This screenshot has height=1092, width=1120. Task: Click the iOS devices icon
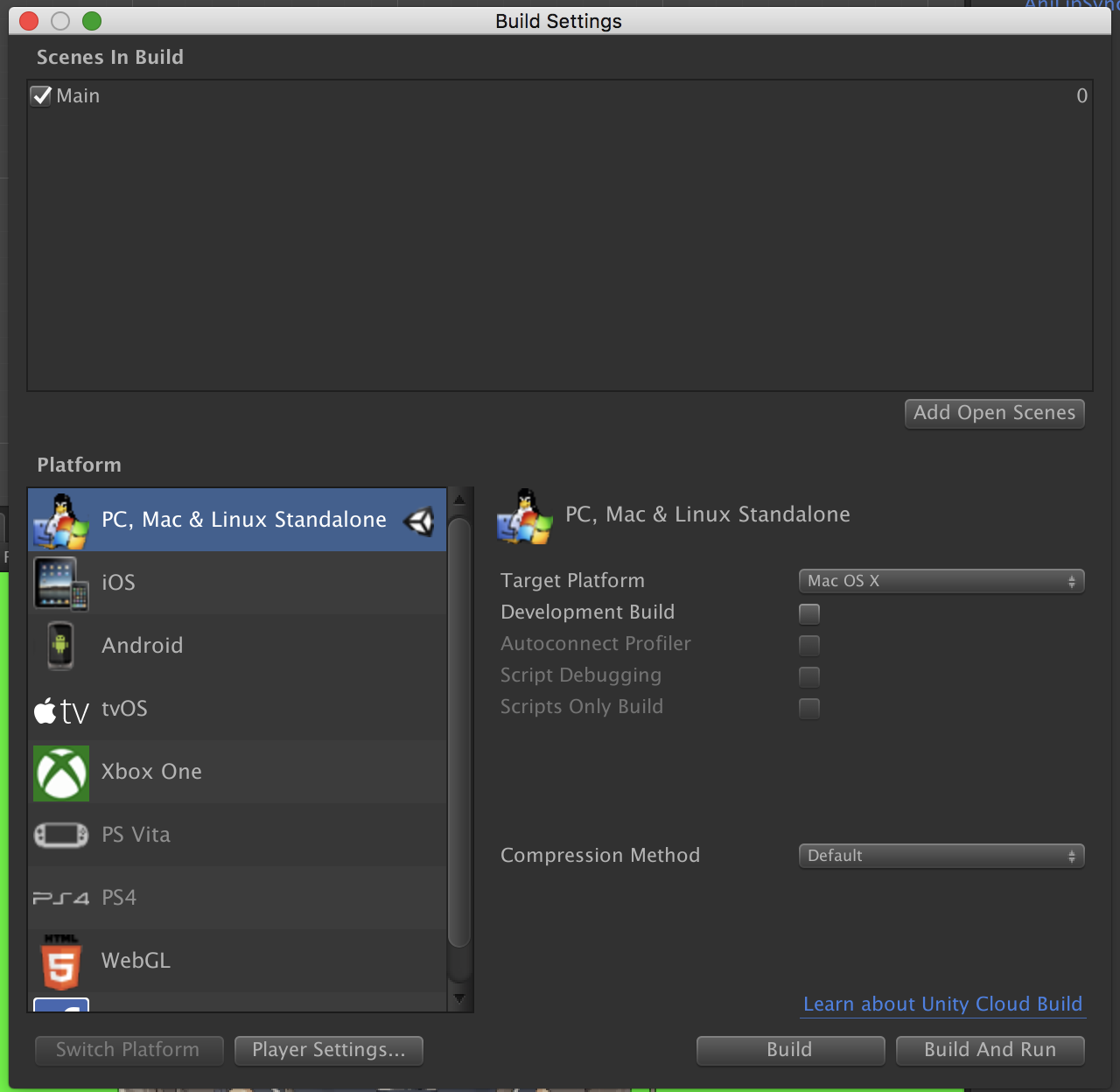(x=61, y=583)
